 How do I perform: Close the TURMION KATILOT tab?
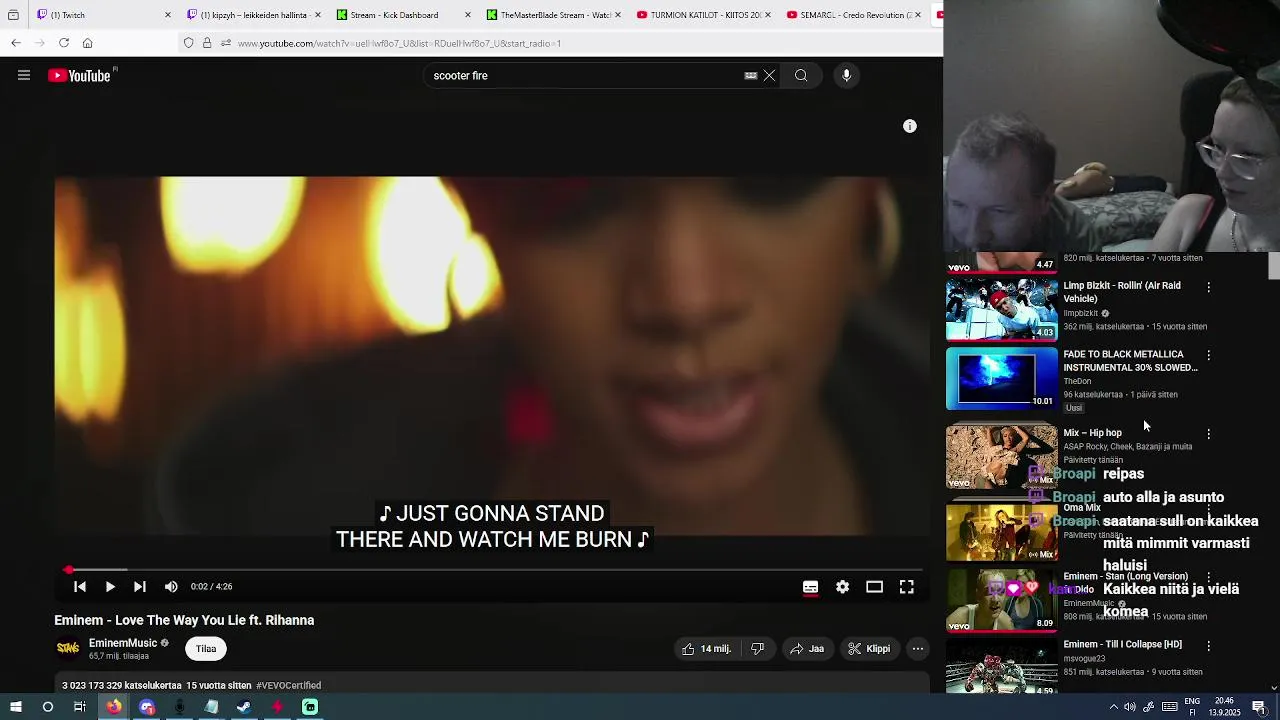click(767, 15)
